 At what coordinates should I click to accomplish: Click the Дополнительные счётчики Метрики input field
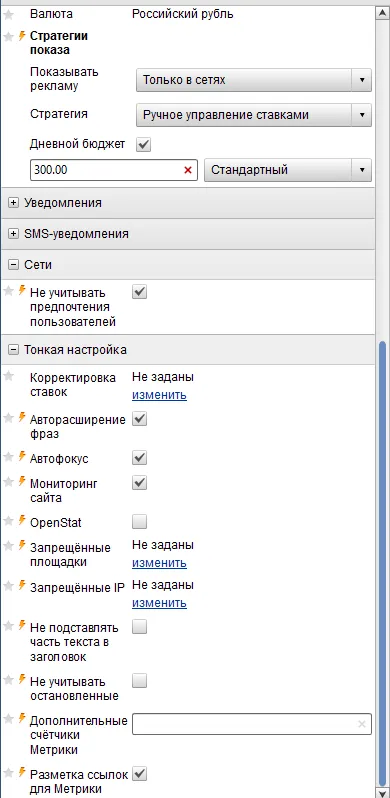point(252,724)
